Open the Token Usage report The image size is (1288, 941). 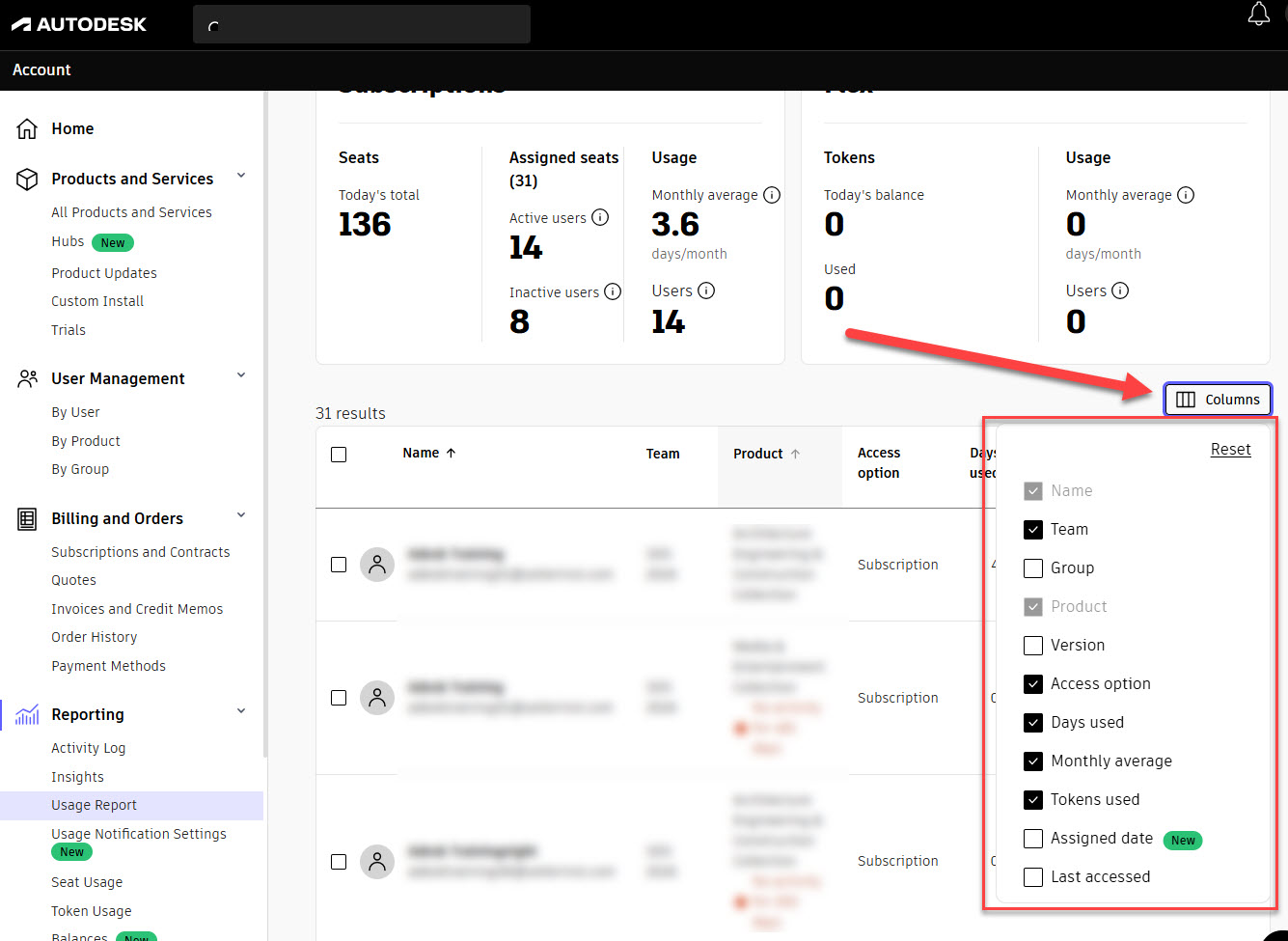click(92, 911)
